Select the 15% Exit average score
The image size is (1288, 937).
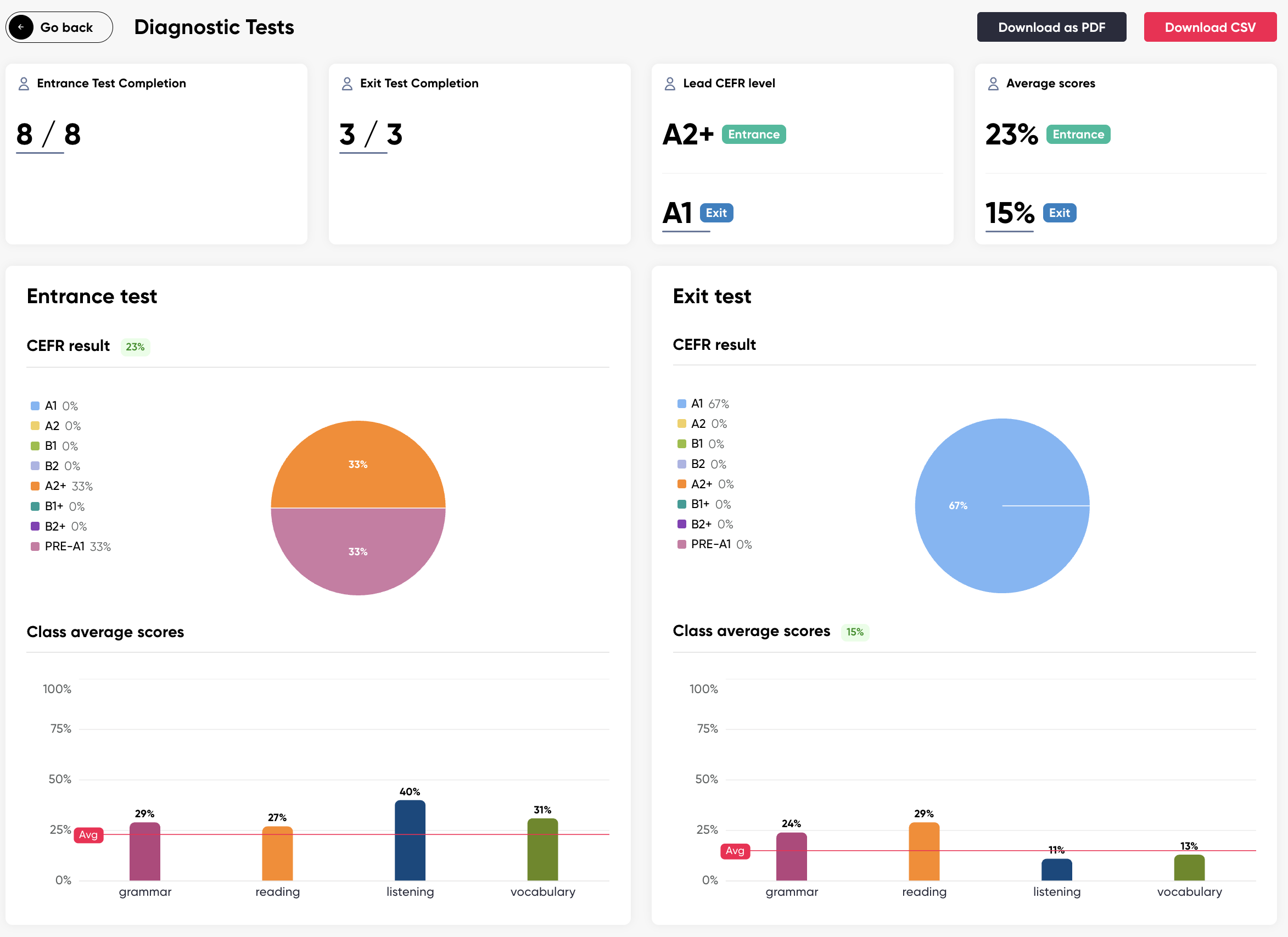point(1009,213)
